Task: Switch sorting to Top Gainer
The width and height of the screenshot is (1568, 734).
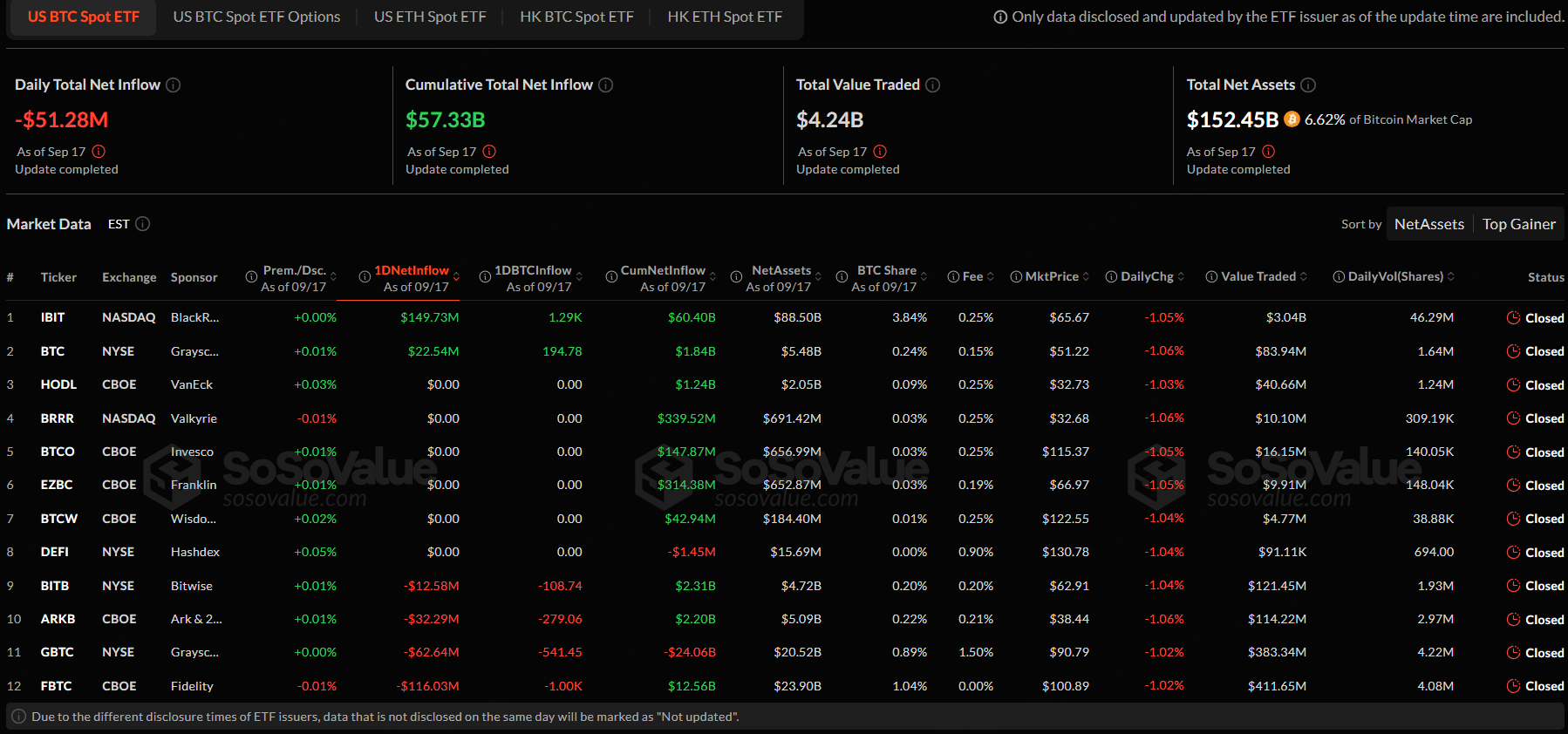Action: click(x=1518, y=224)
